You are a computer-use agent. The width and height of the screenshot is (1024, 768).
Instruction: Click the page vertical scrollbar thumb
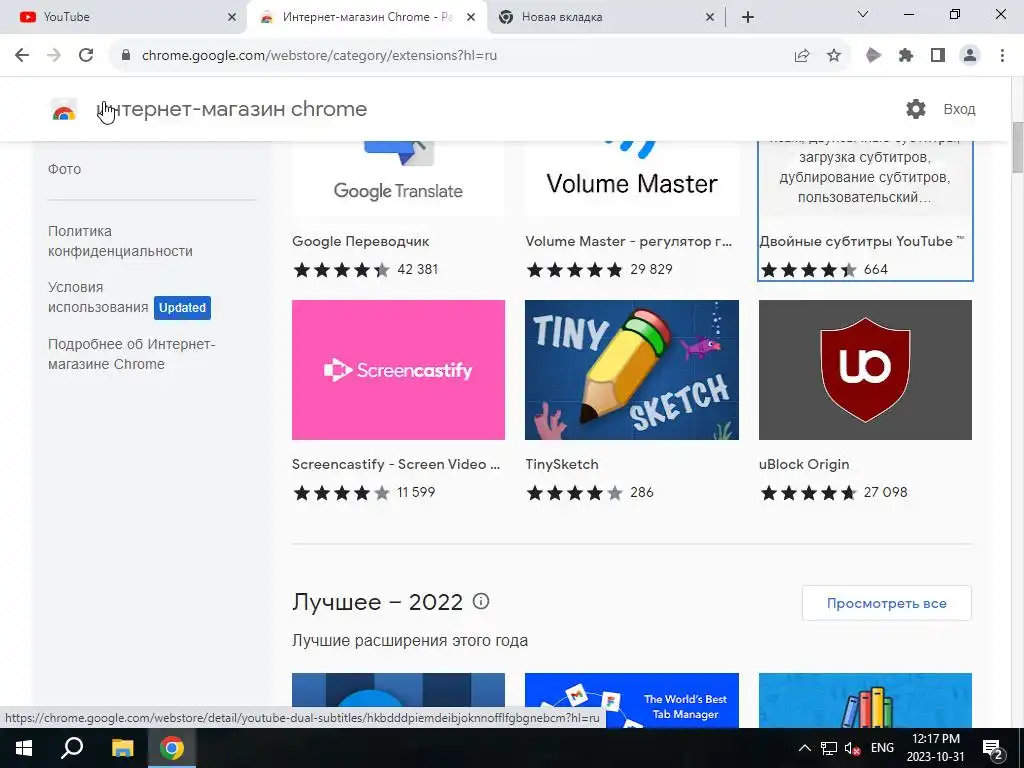click(1017, 148)
